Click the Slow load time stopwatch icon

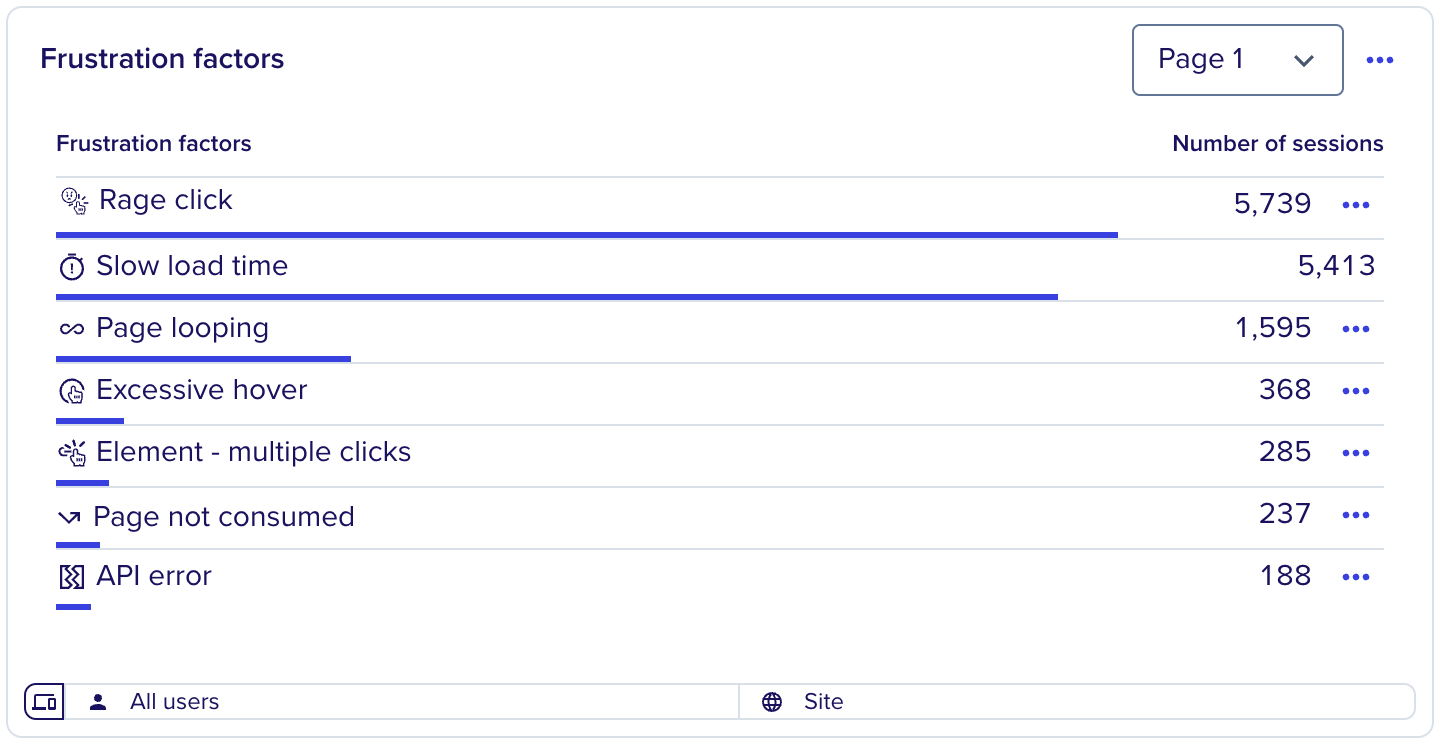(72, 267)
